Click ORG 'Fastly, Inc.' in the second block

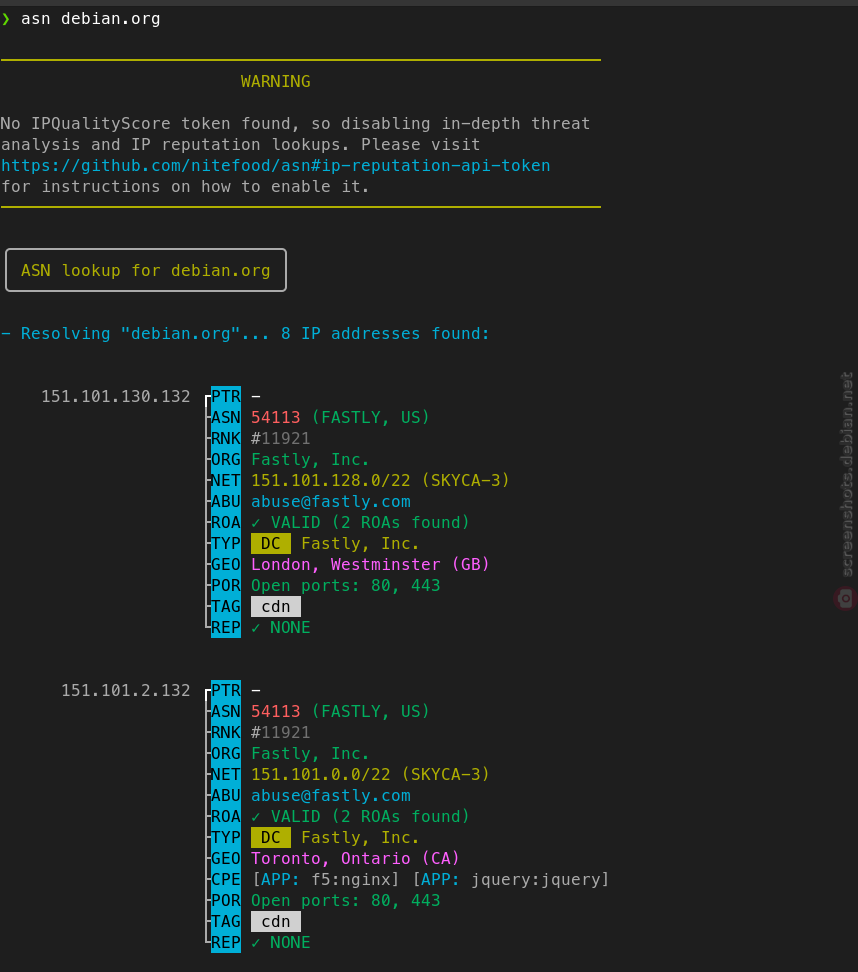coord(310,754)
